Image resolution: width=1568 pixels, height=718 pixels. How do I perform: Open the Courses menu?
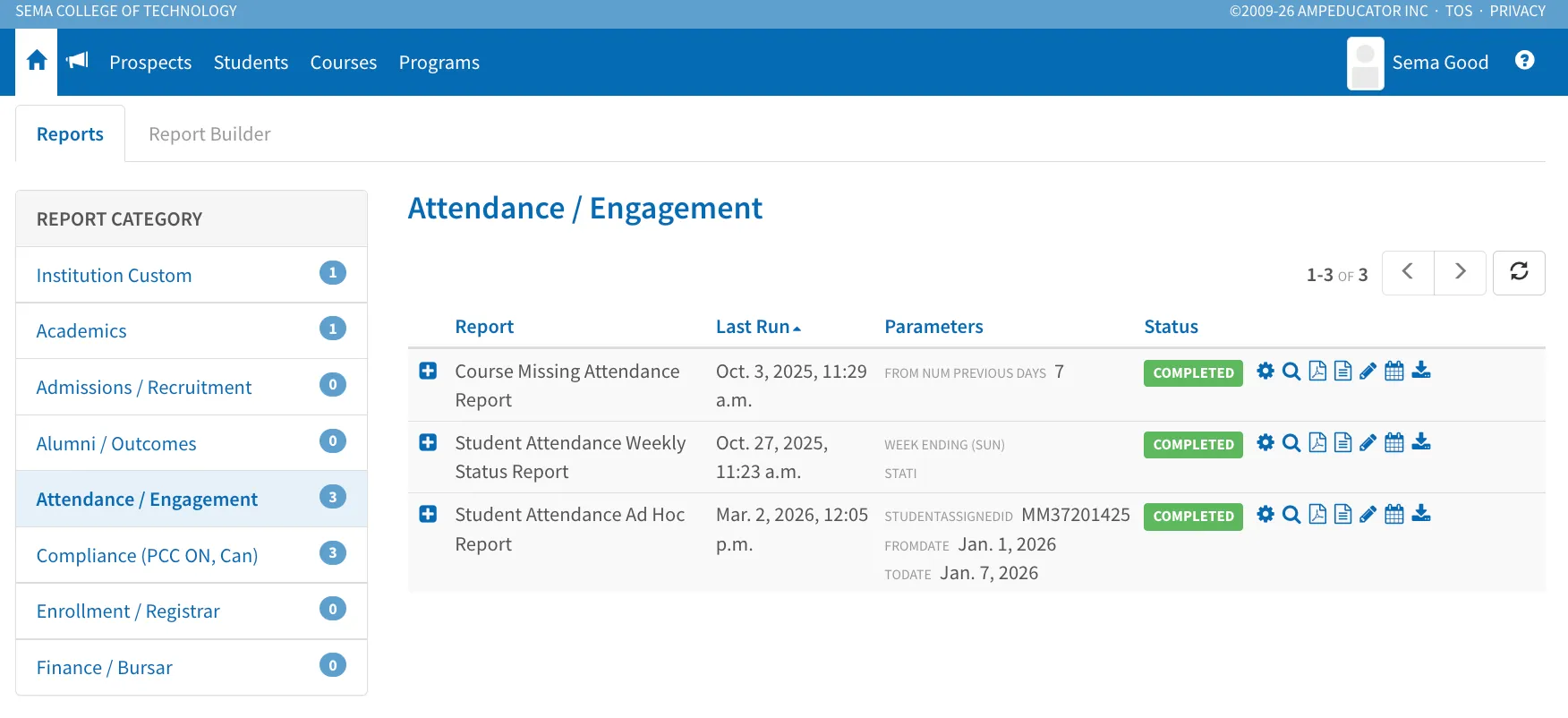click(344, 63)
